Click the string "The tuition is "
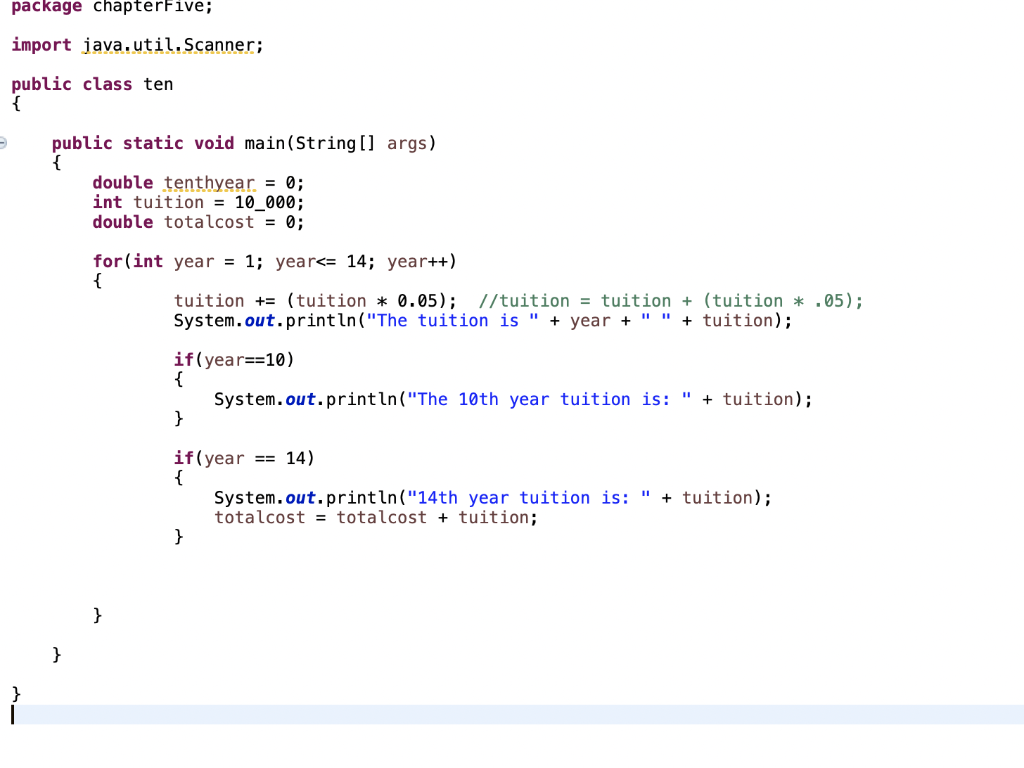The height and width of the screenshot is (768, 1024). click(453, 321)
